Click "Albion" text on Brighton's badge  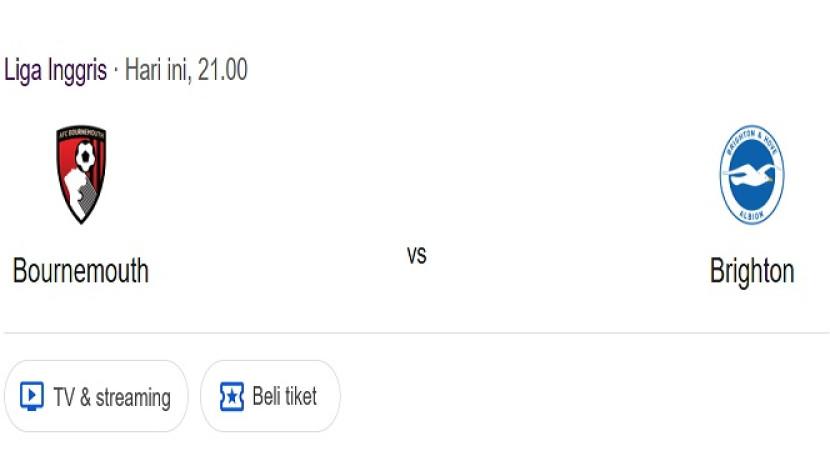[751, 214]
